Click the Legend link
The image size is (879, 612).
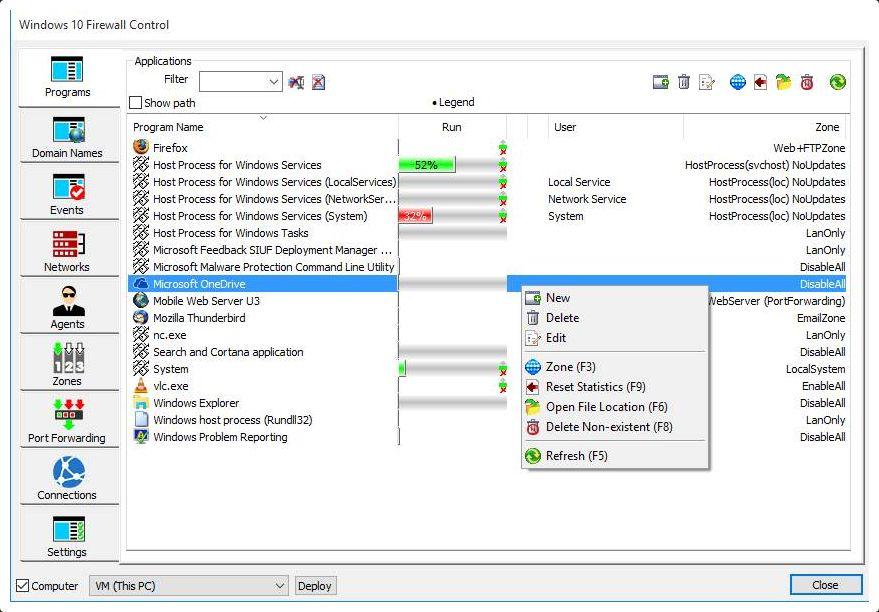454,102
